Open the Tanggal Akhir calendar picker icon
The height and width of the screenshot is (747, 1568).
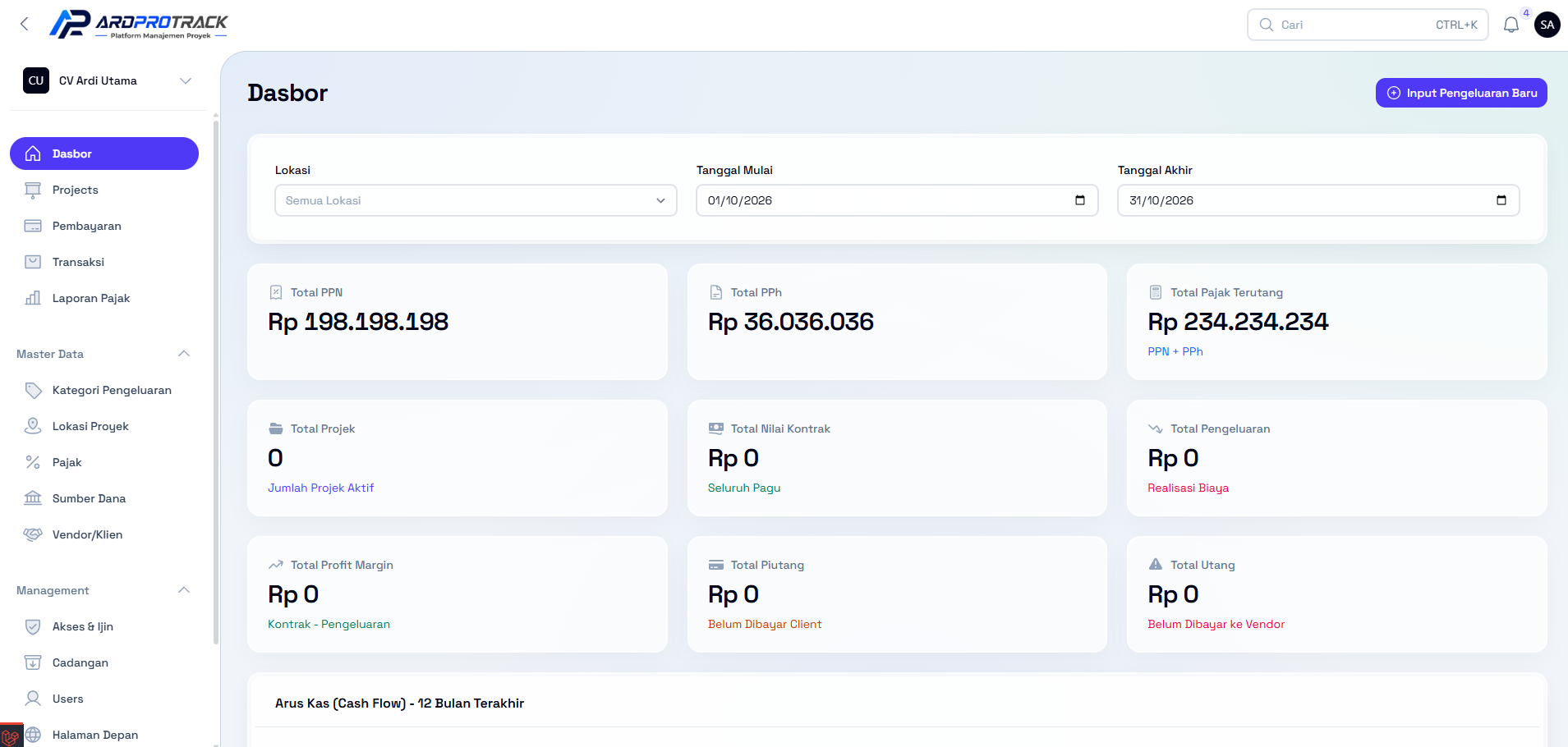tap(1501, 200)
